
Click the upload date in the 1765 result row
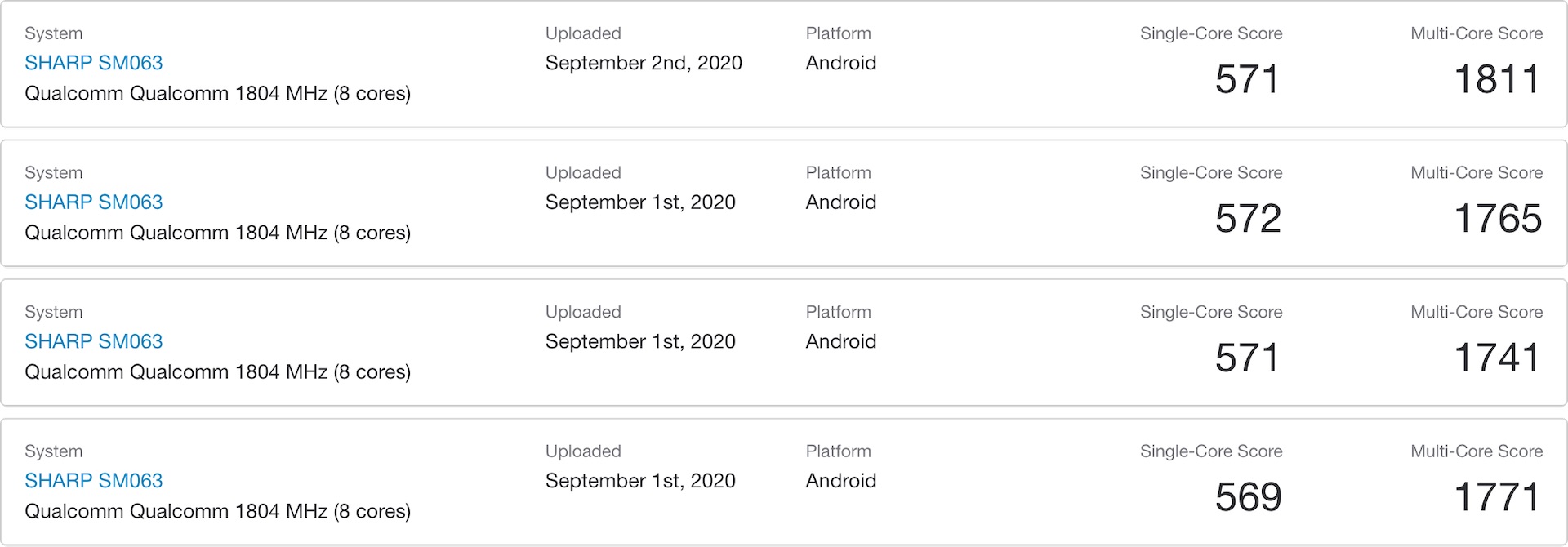point(640,202)
